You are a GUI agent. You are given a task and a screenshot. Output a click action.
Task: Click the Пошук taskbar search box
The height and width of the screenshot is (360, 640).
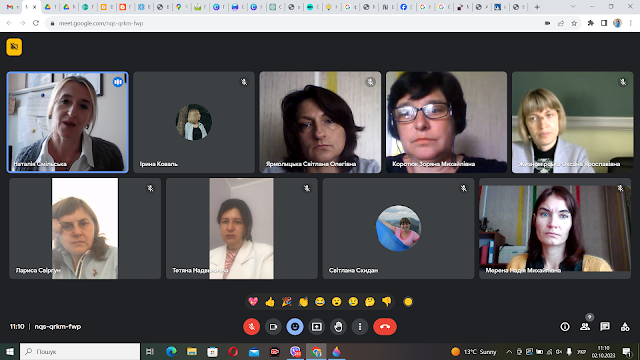pyautogui.click(x=80, y=351)
